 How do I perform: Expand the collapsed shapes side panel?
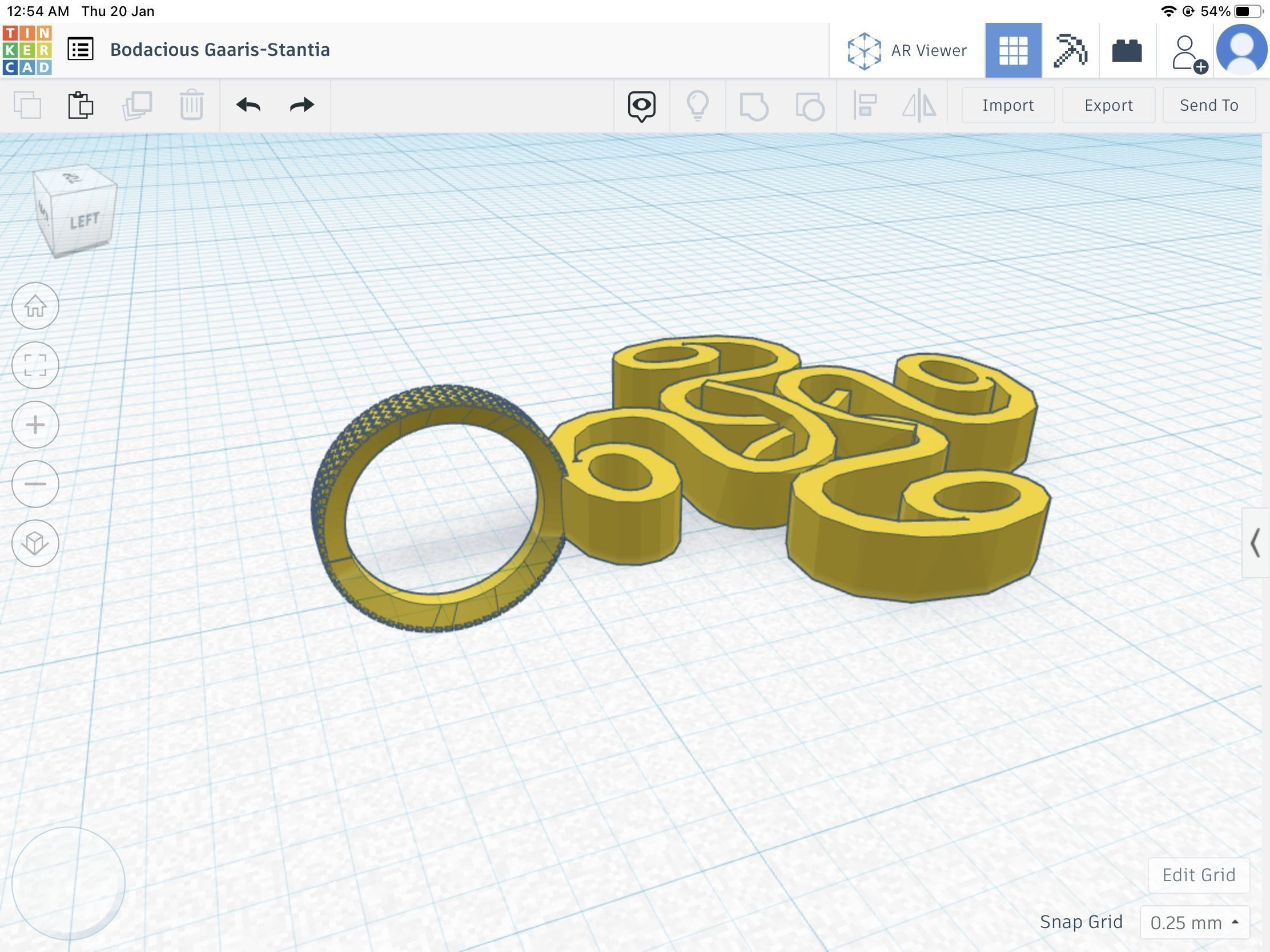click(1255, 543)
